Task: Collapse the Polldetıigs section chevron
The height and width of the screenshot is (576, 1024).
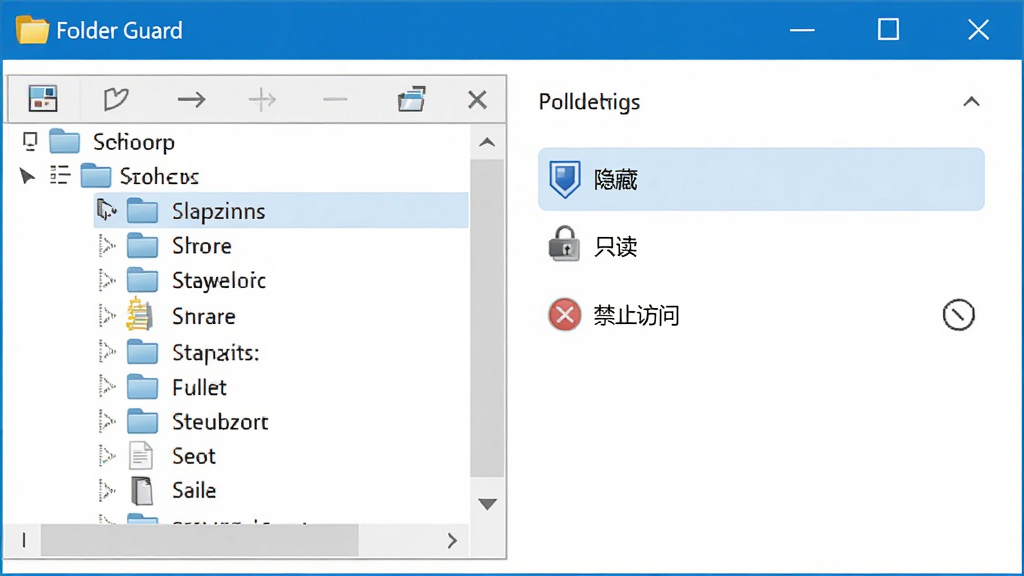Action: click(971, 102)
